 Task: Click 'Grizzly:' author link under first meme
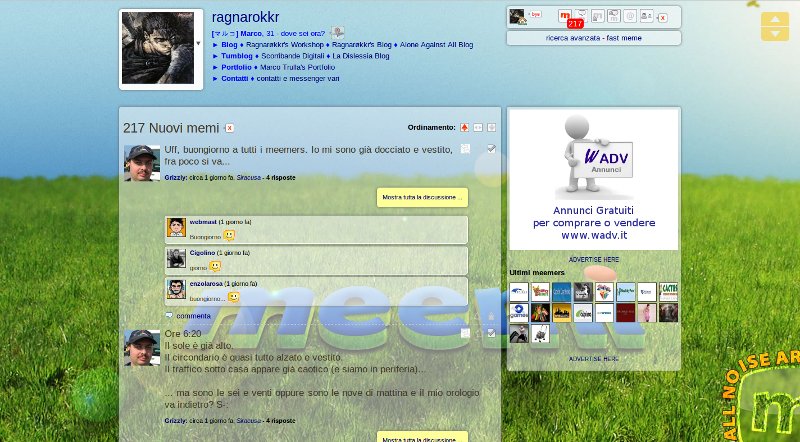[176, 178]
